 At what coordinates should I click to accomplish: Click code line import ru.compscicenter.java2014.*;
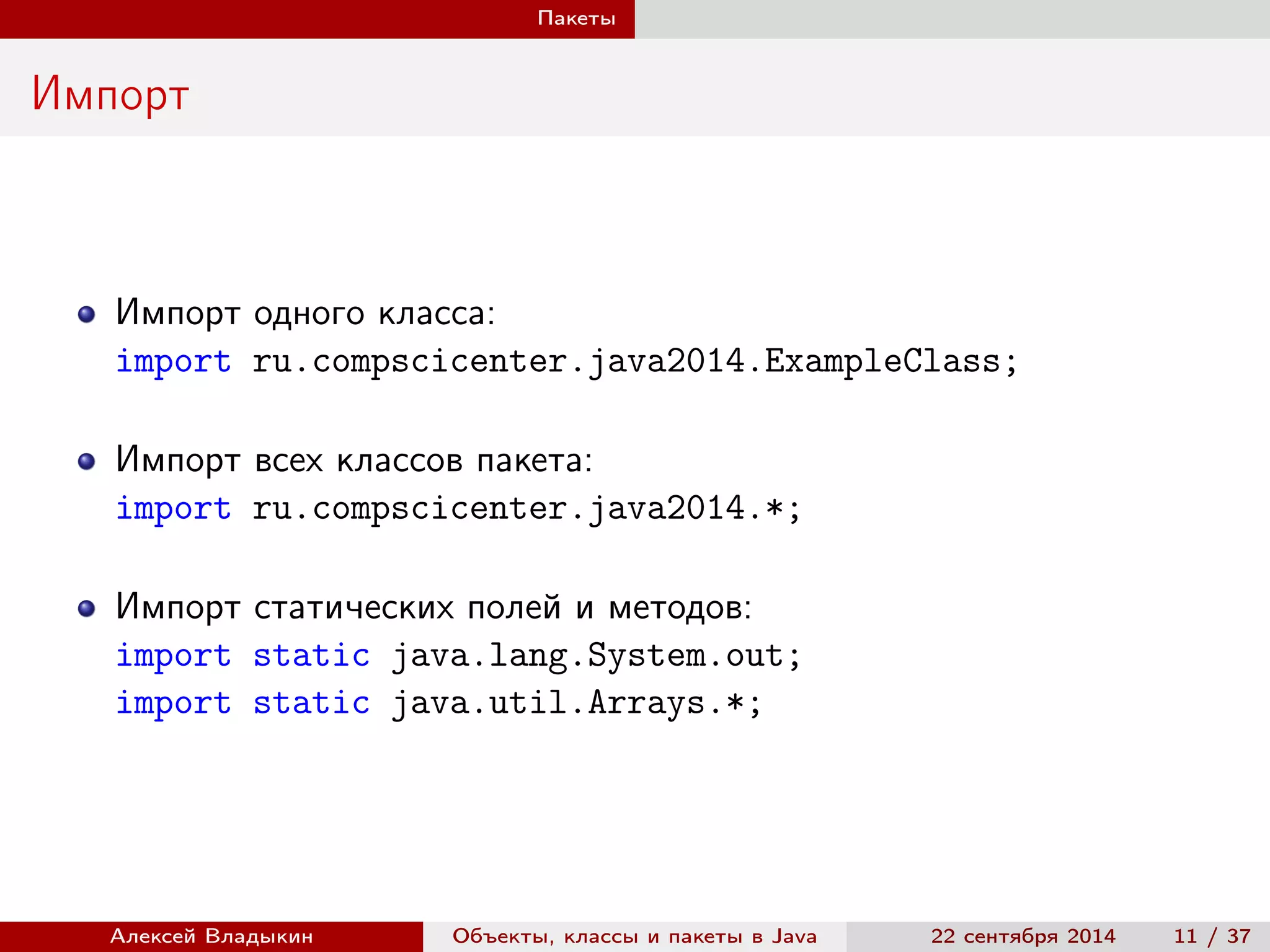[x=458, y=509]
